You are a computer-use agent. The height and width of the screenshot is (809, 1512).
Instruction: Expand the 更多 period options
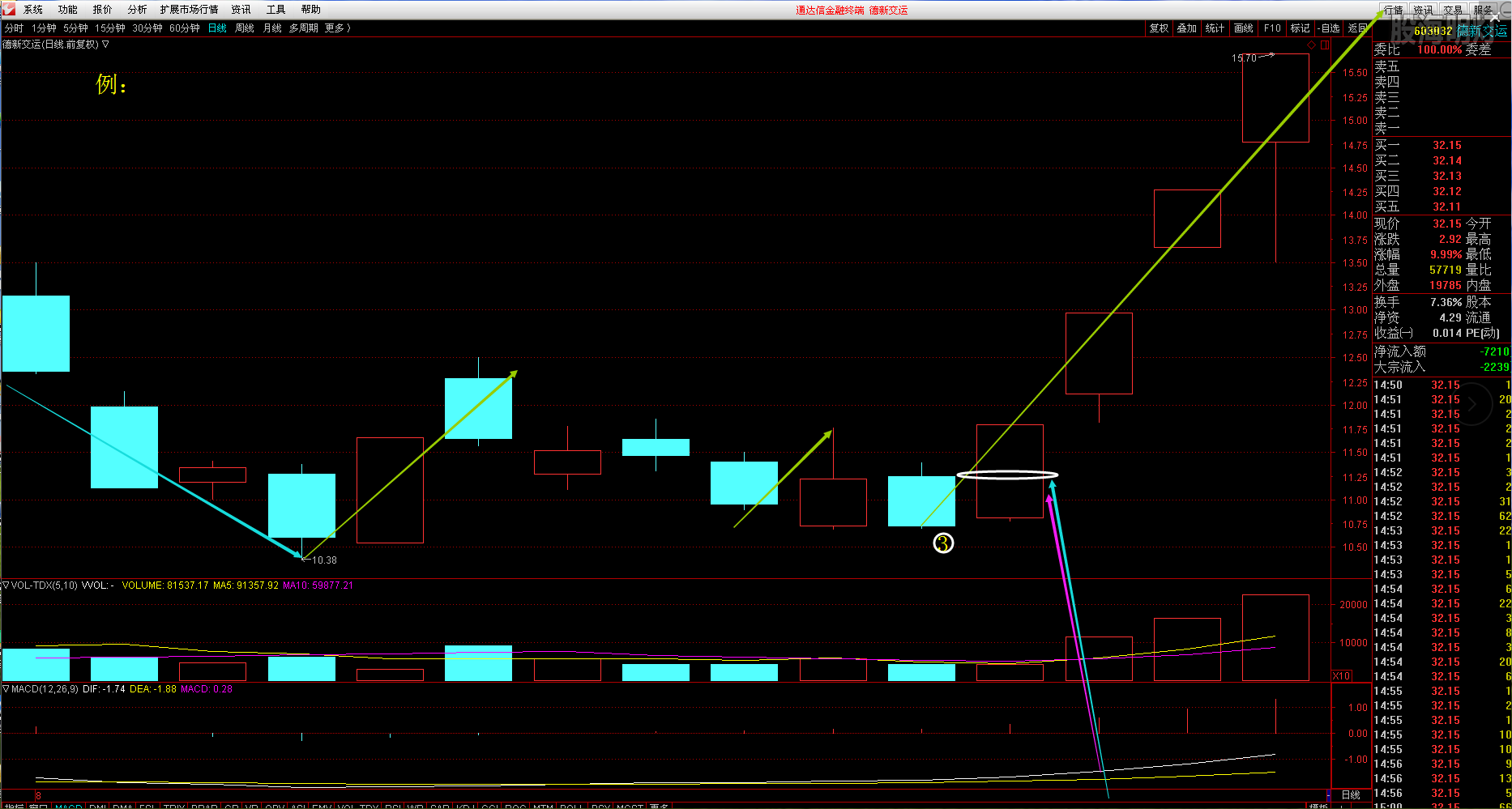coord(337,28)
